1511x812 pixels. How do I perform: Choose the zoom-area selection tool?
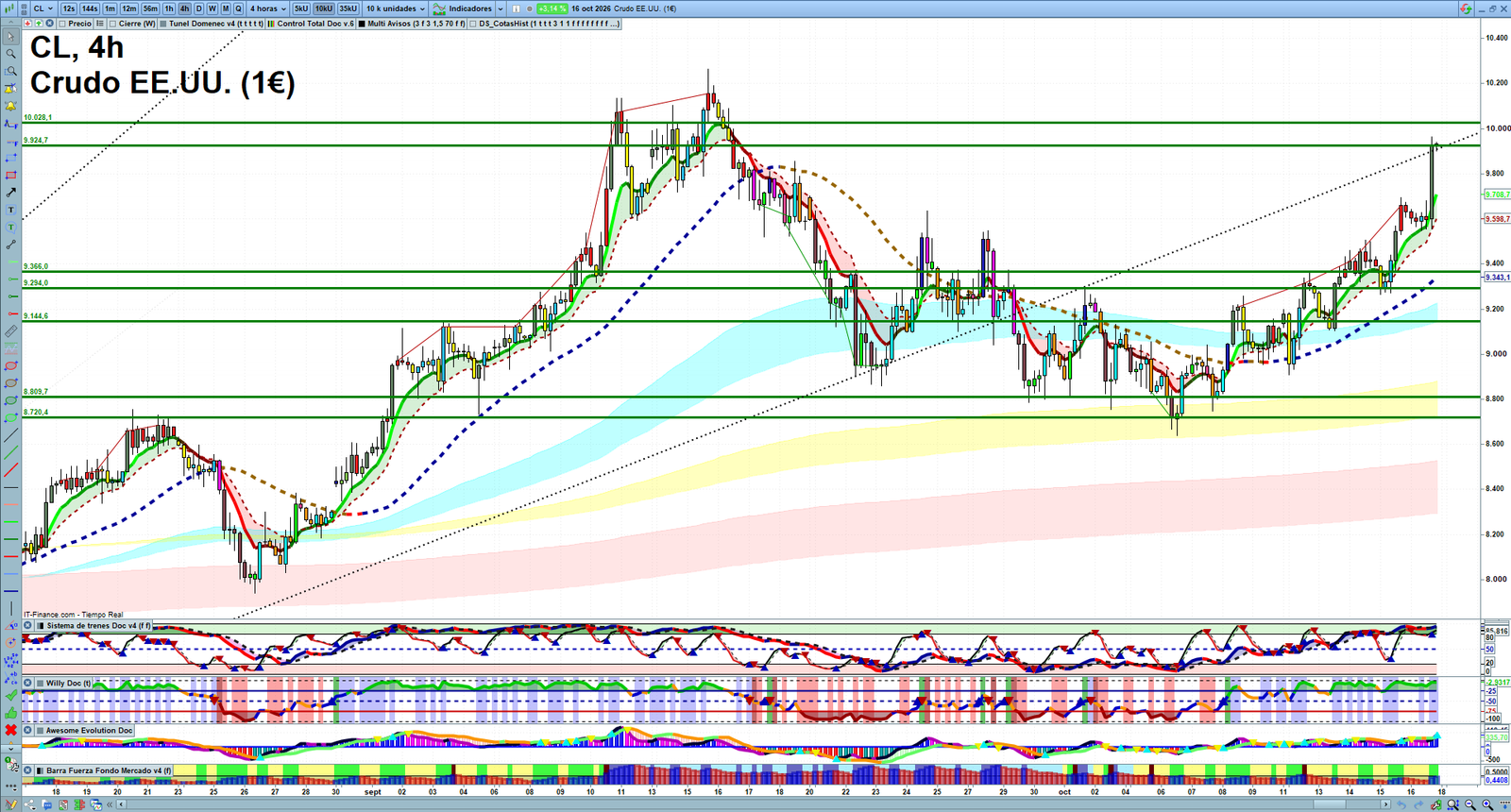point(10,71)
